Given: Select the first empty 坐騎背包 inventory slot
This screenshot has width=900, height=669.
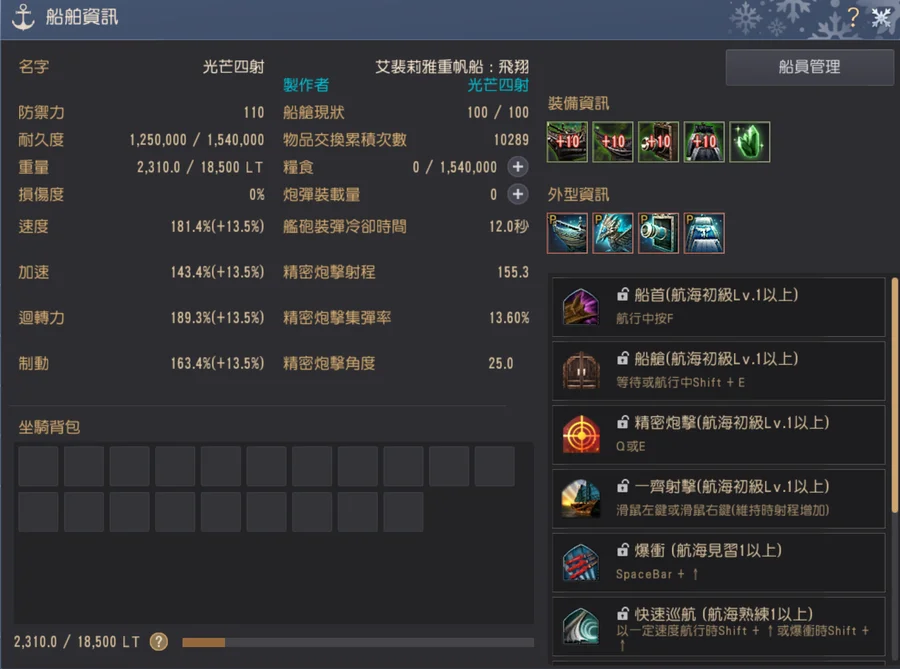Looking at the screenshot, I should point(38,466).
